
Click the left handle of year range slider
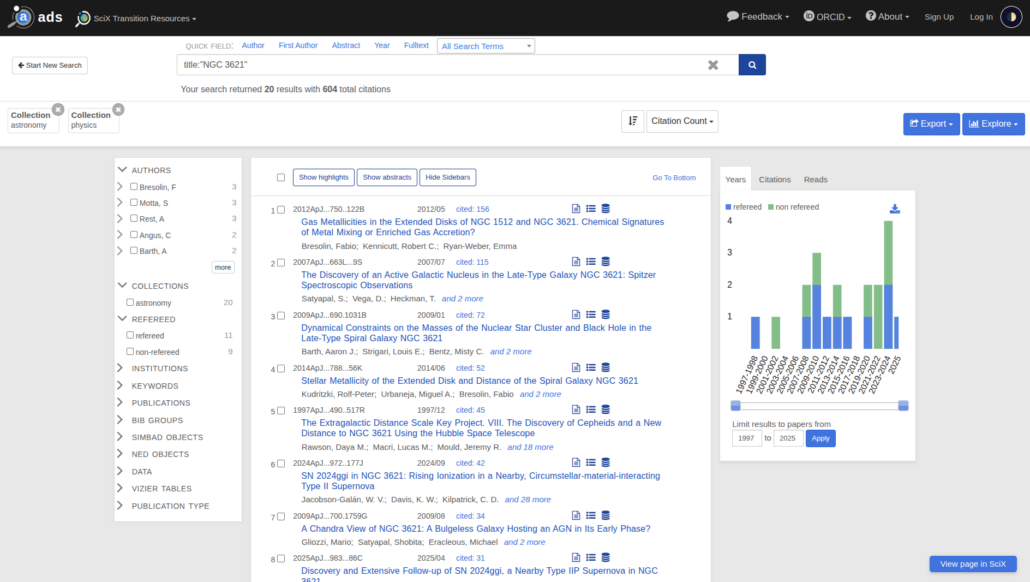pyautogui.click(x=736, y=405)
